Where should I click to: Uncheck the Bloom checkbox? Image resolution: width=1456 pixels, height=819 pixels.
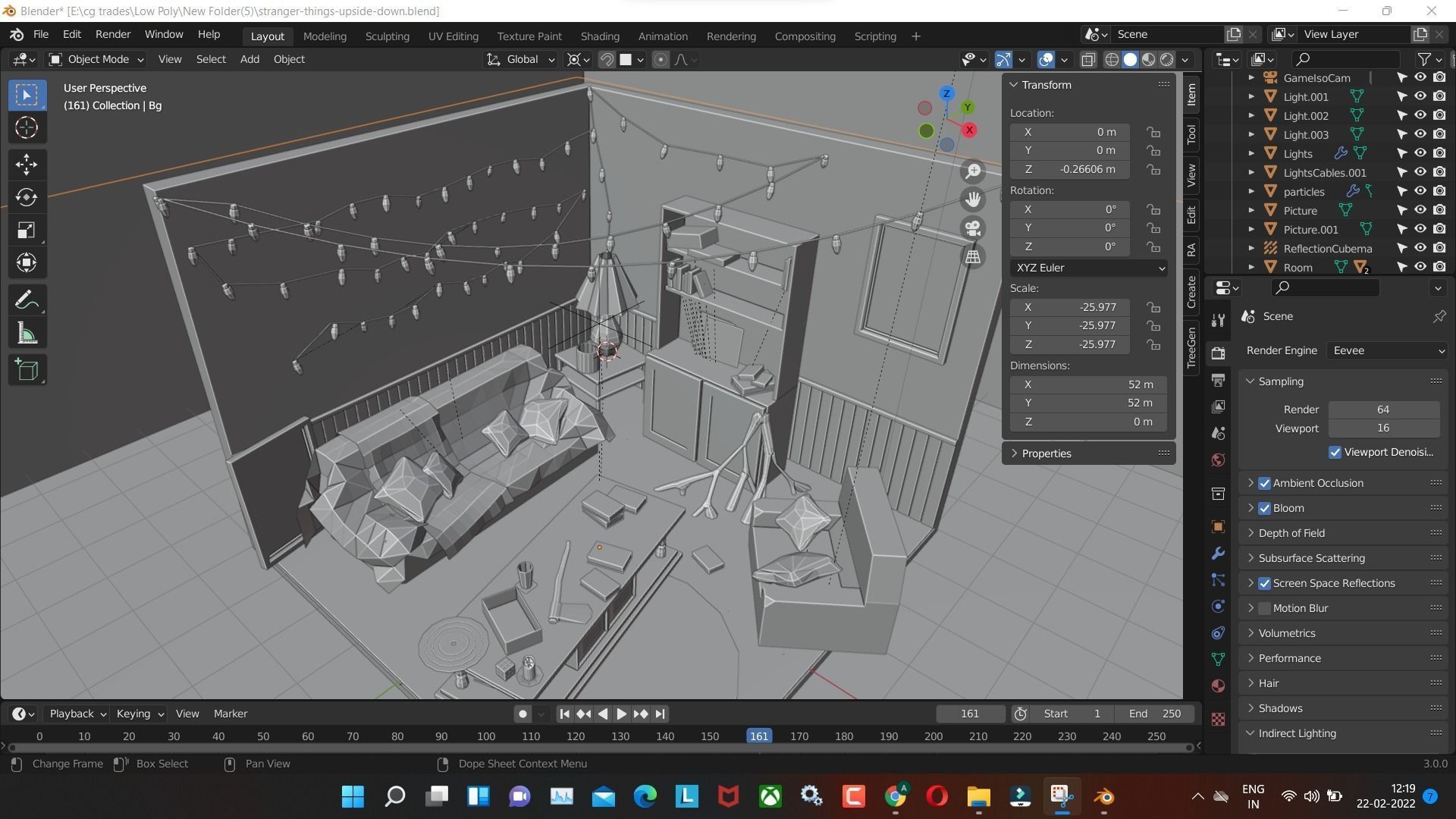pyautogui.click(x=1264, y=508)
